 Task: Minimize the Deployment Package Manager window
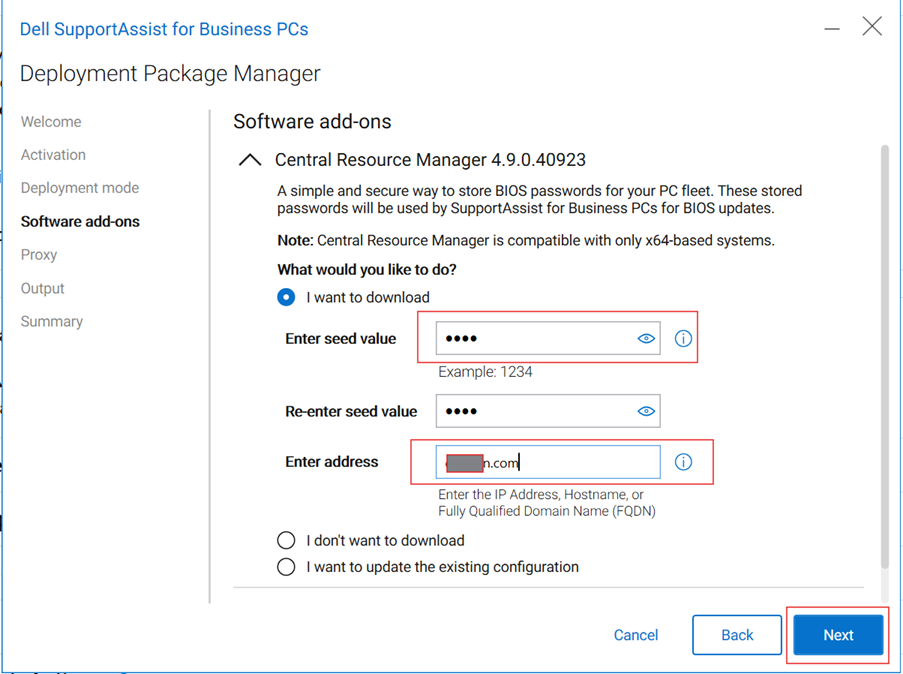click(x=832, y=28)
